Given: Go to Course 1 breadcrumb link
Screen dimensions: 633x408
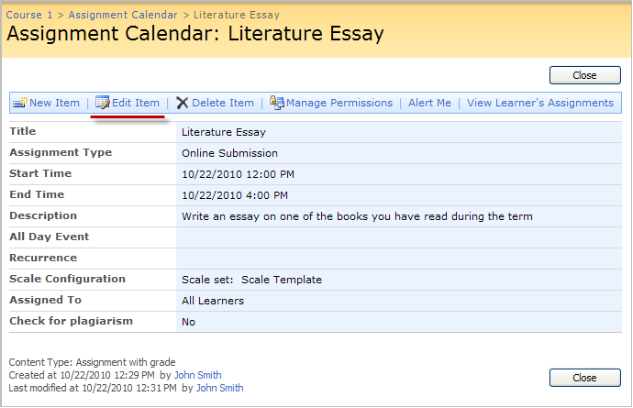Looking at the screenshot, I should click(x=29, y=15).
